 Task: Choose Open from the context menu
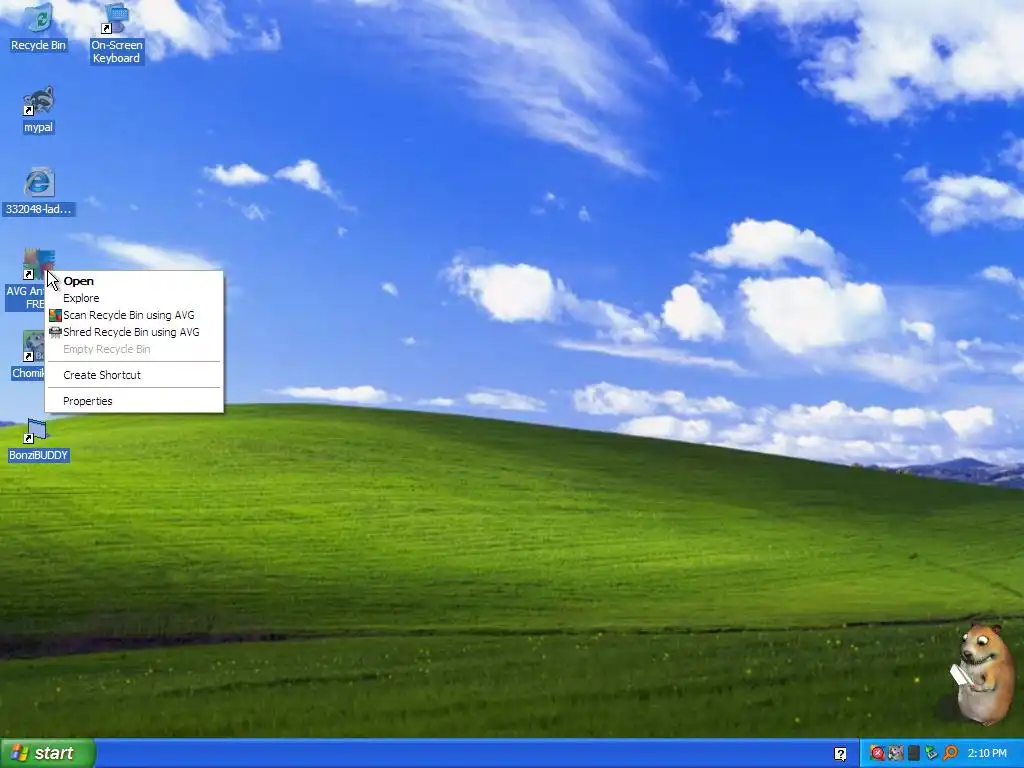coord(134,281)
